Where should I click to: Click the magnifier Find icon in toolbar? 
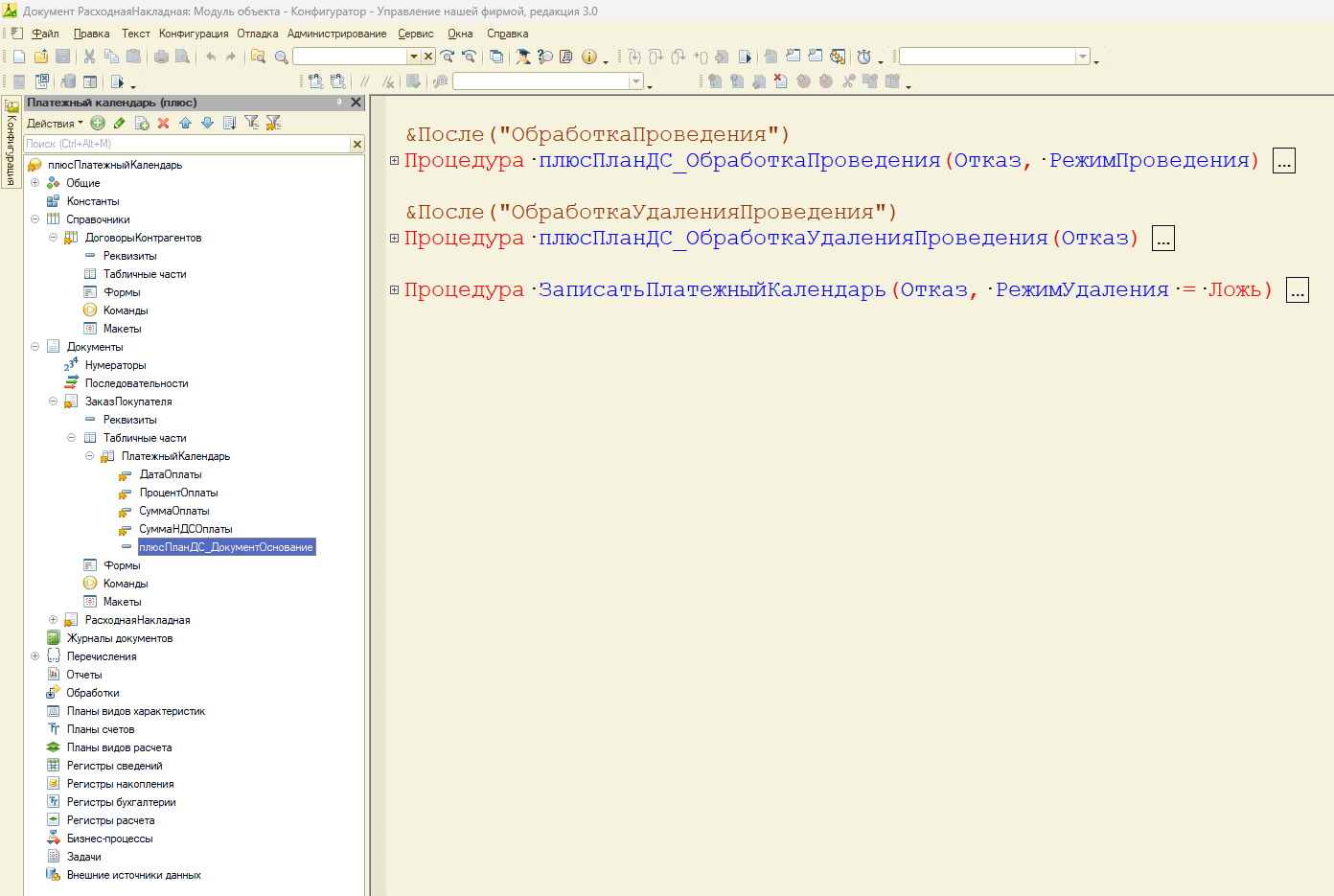coord(281,57)
